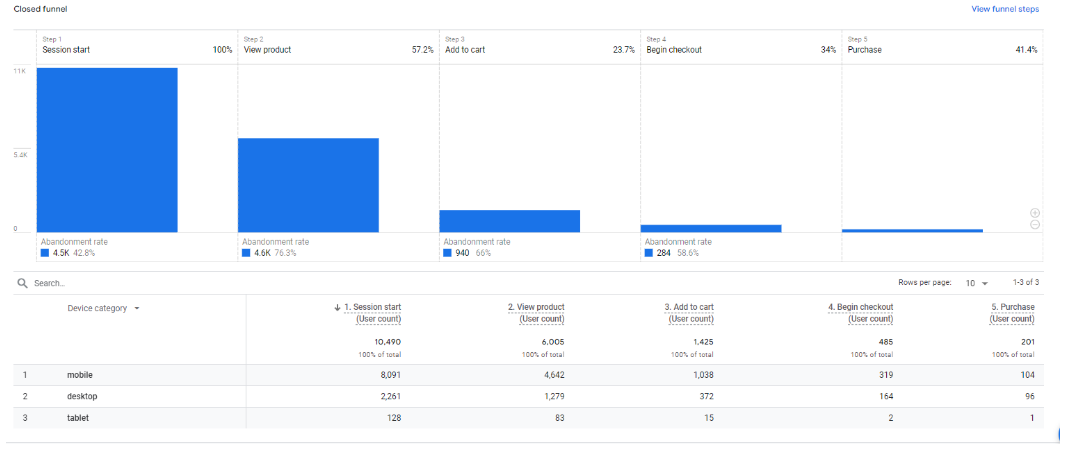Click the mobile purchase value 104
Screen dimensions: 1086x468
tap(1028, 375)
